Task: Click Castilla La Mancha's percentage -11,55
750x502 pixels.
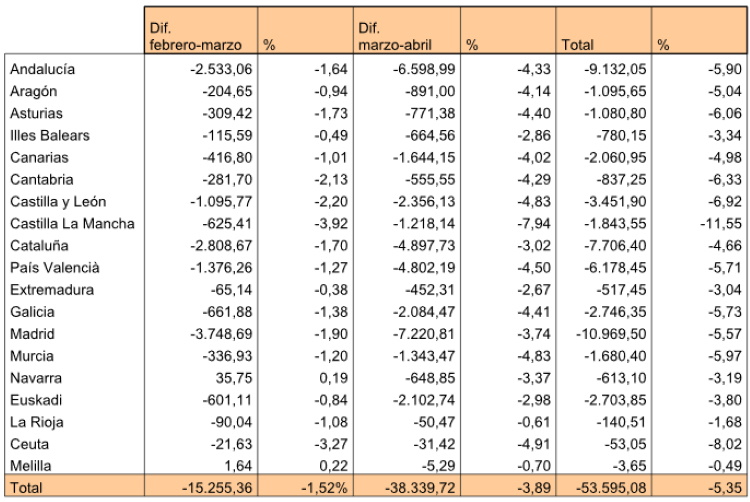Action: (721, 224)
